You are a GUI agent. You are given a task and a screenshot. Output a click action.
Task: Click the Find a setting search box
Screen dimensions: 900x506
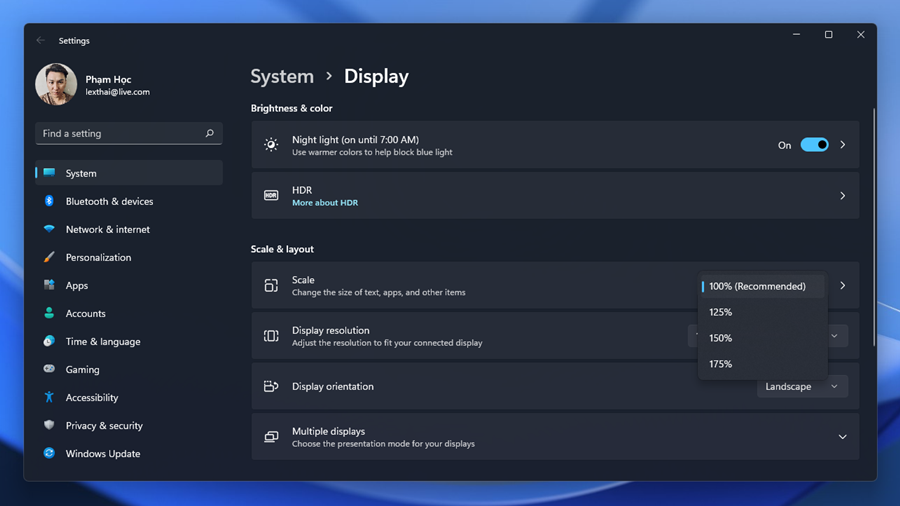pos(129,133)
